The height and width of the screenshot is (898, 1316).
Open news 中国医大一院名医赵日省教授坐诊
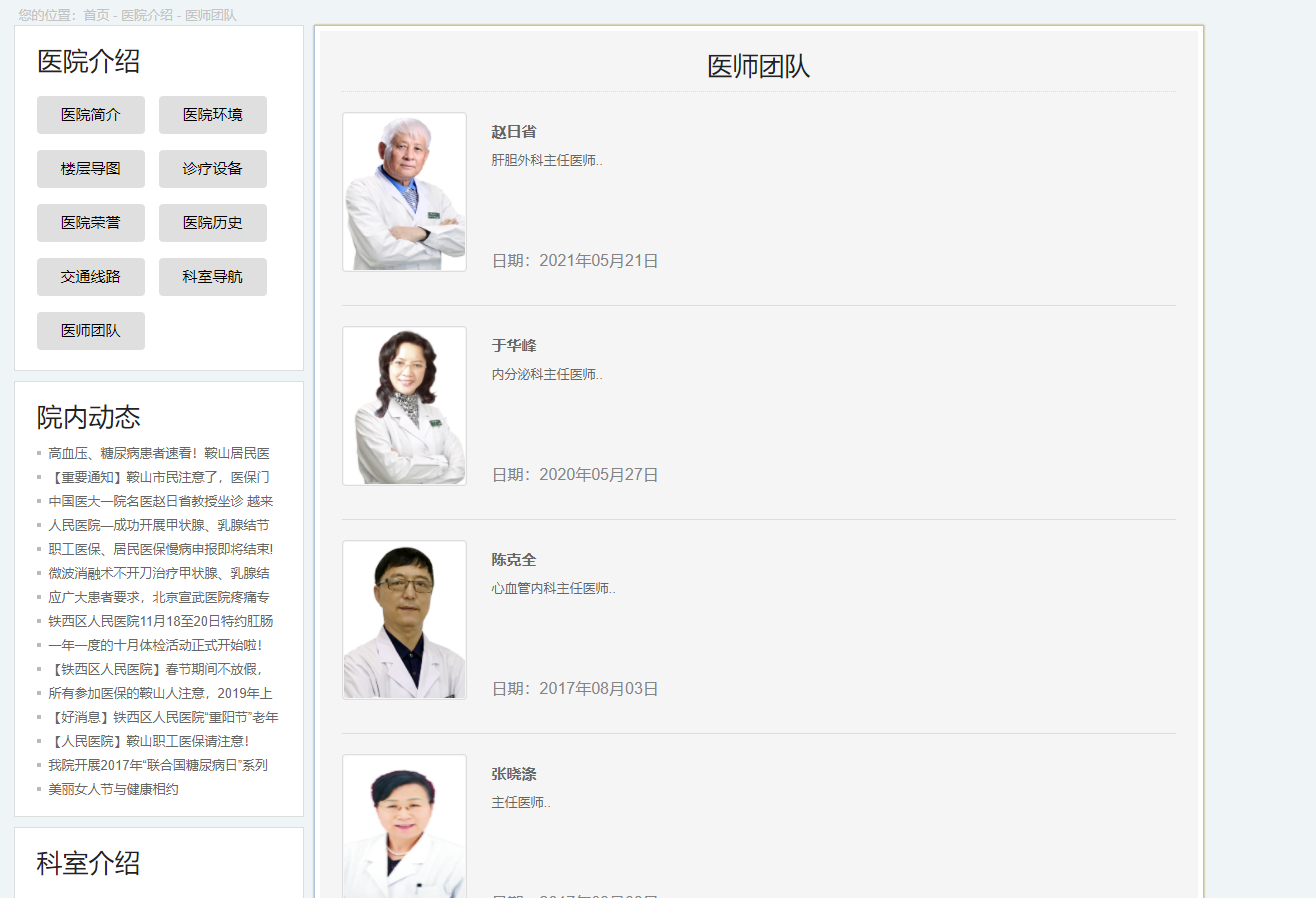pos(161,501)
